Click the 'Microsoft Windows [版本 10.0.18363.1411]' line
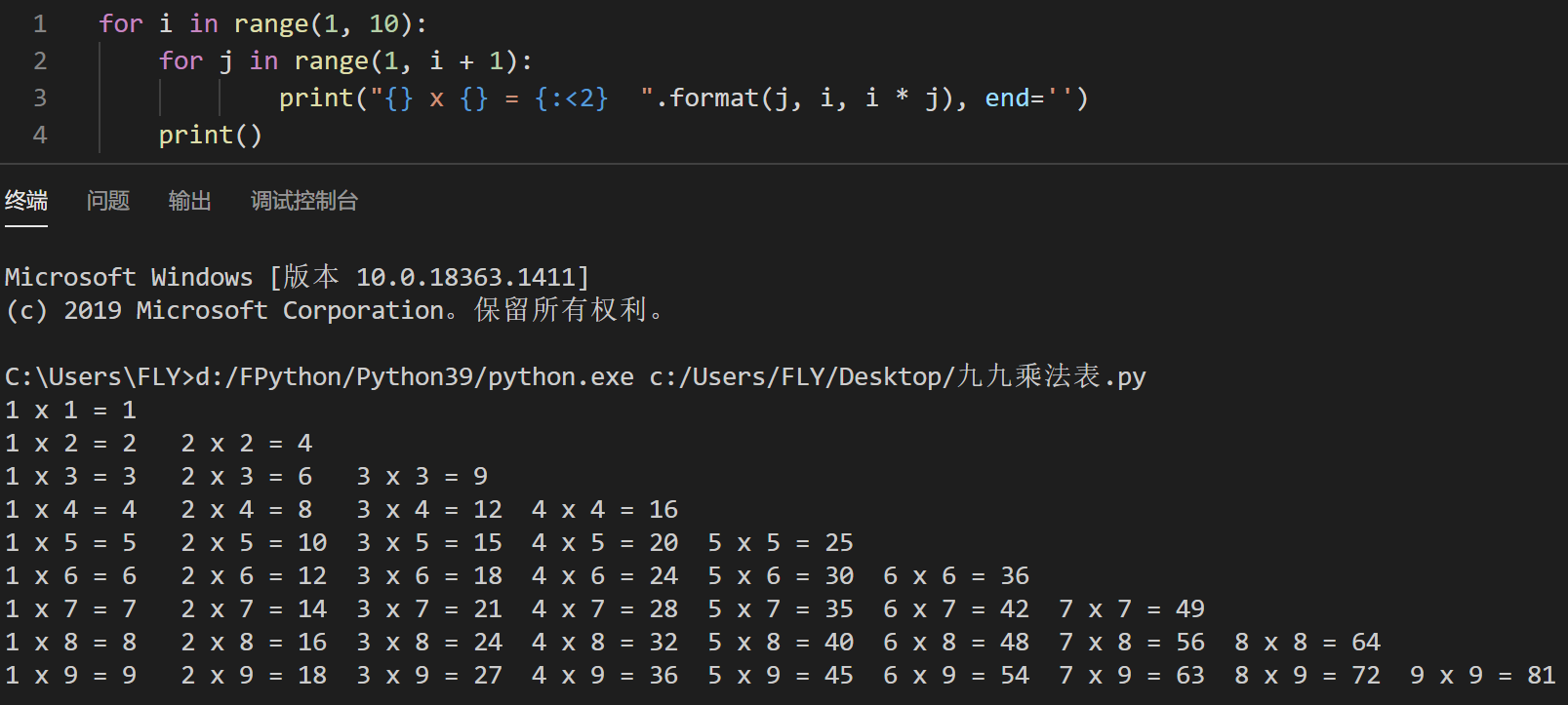 (298, 277)
